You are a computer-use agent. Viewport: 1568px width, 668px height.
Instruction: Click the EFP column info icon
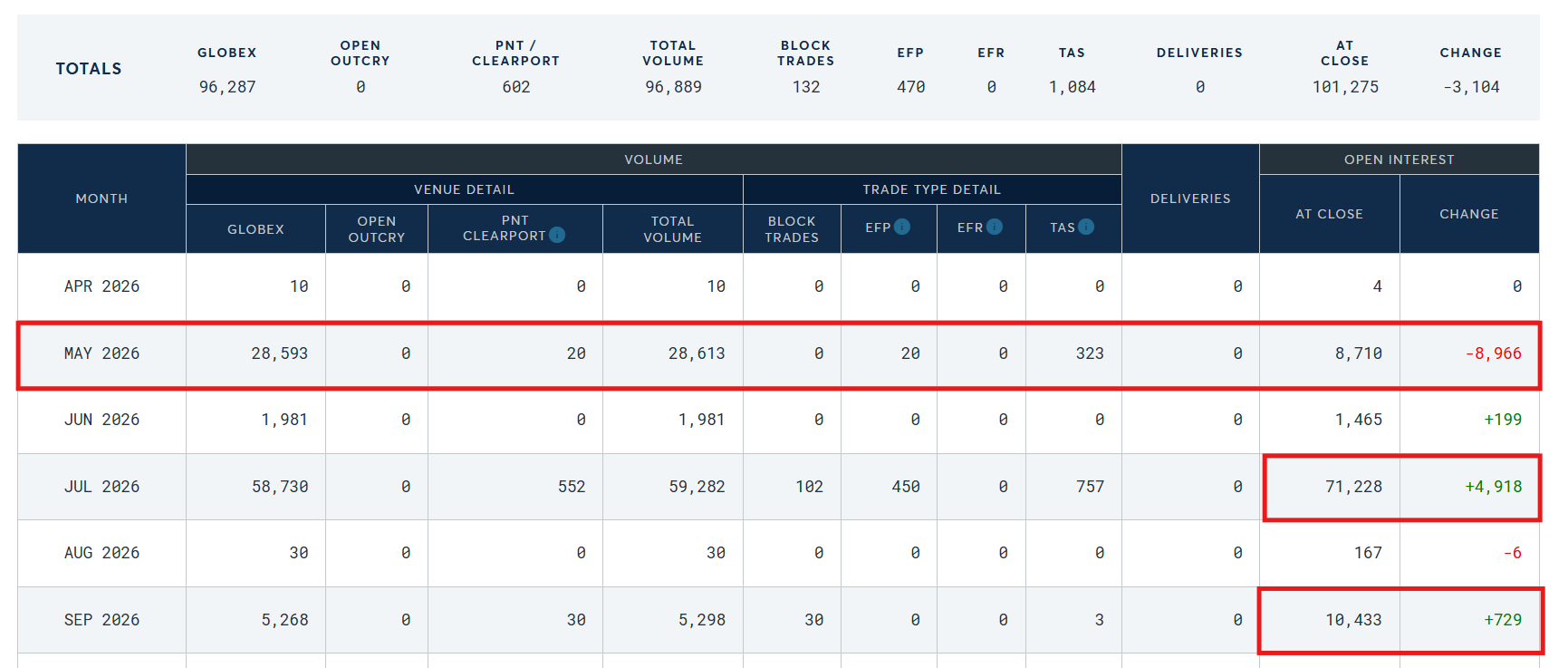[902, 227]
